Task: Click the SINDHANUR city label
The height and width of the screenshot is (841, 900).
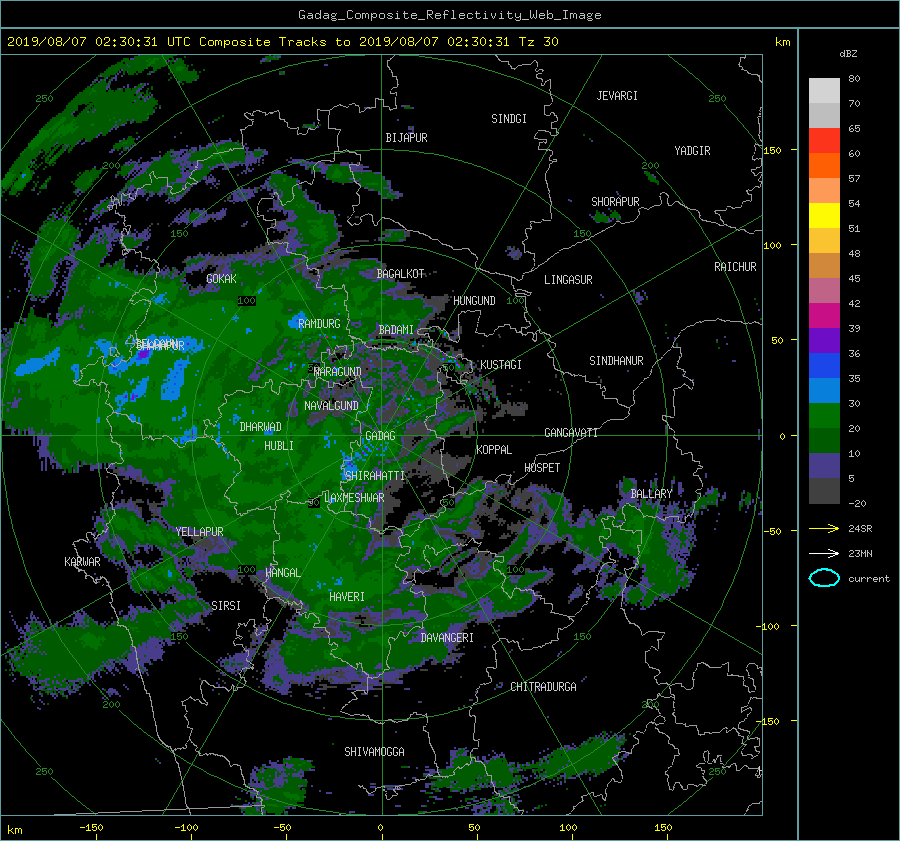Action: point(616,361)
